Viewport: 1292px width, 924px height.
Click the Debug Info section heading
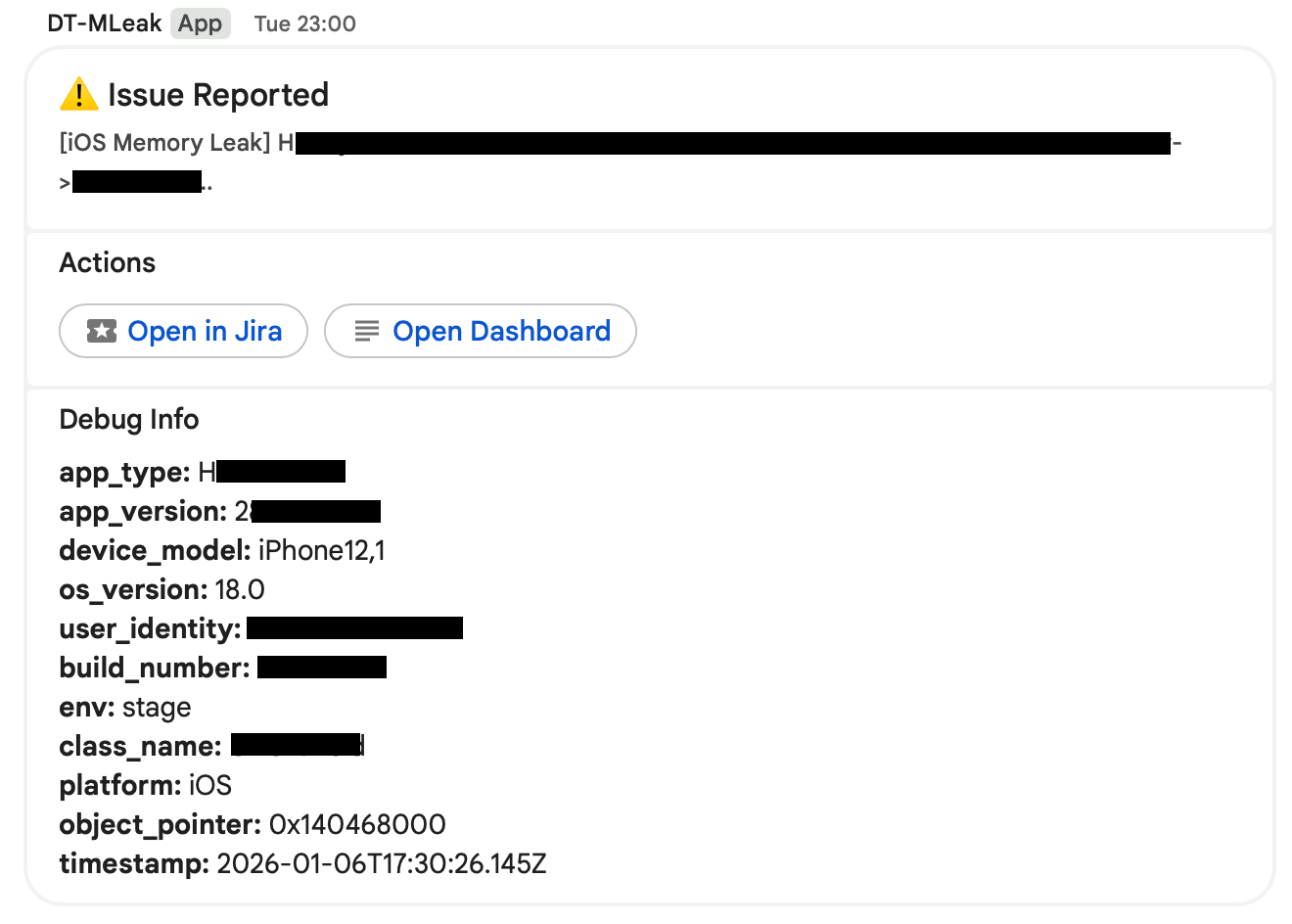(x=129, y=419)
